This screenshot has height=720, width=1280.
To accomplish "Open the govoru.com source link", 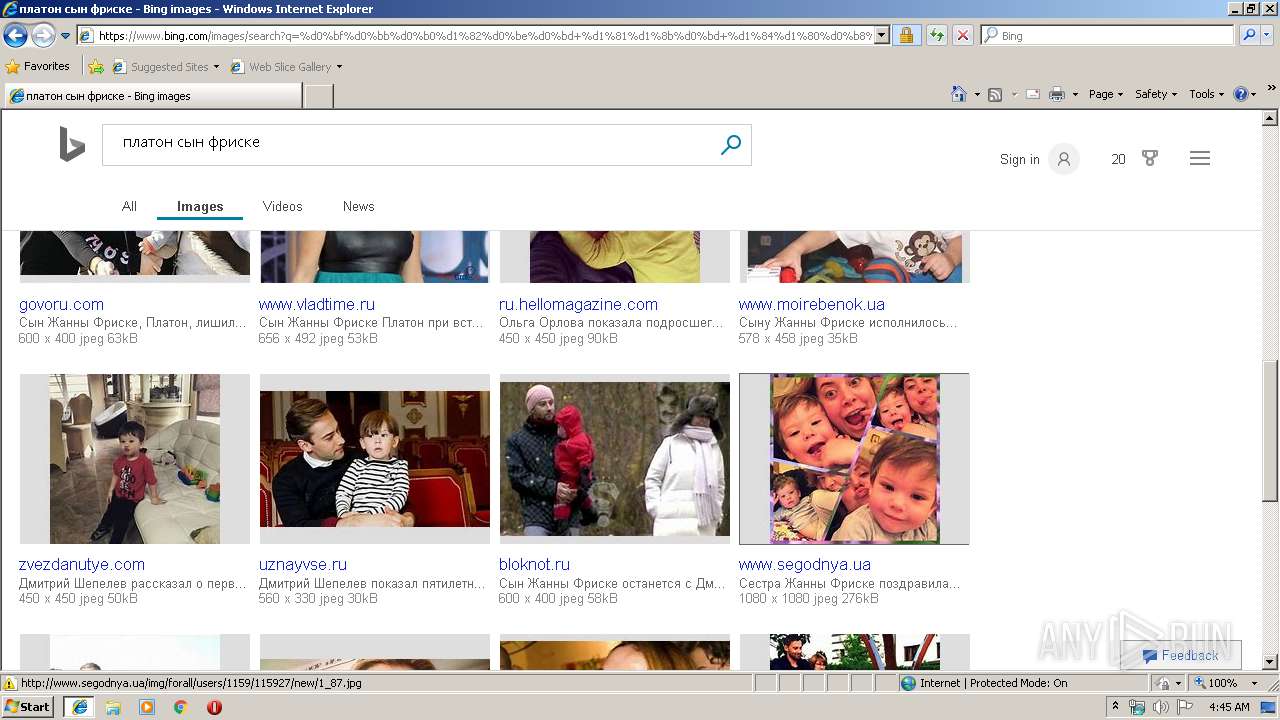I will pos(61,304).
